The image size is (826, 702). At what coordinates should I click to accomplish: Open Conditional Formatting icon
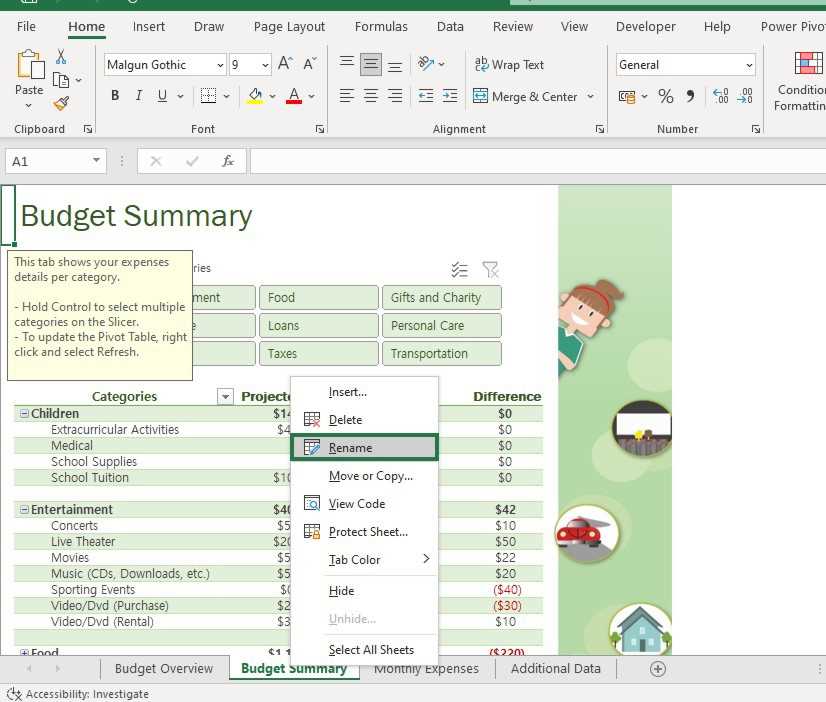click(x=809, y=63)
